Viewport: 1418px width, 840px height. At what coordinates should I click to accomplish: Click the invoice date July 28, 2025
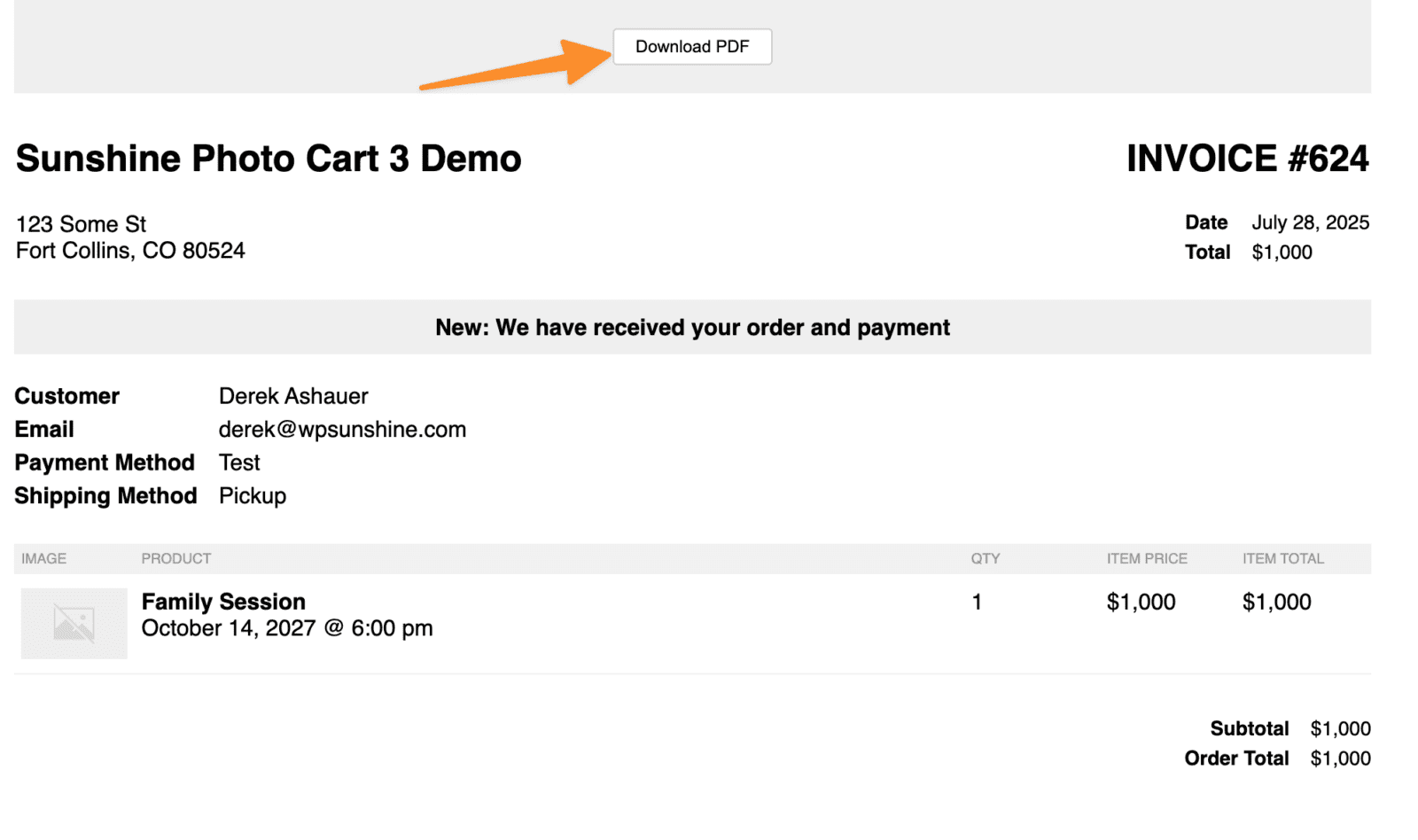[x=1310, y=222]
